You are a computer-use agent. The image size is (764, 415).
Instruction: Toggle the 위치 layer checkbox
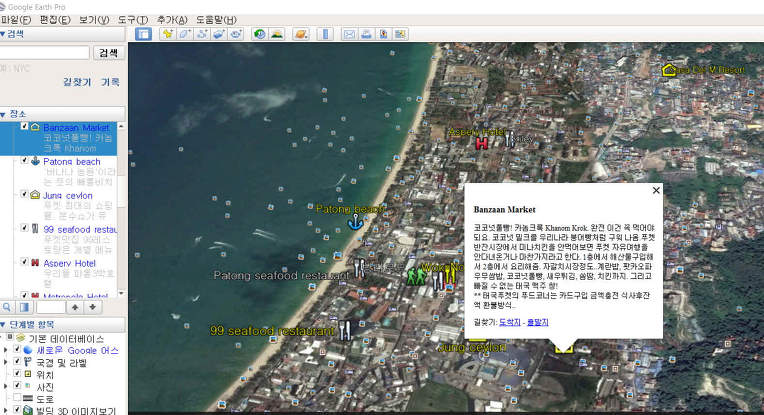[17, 374]
